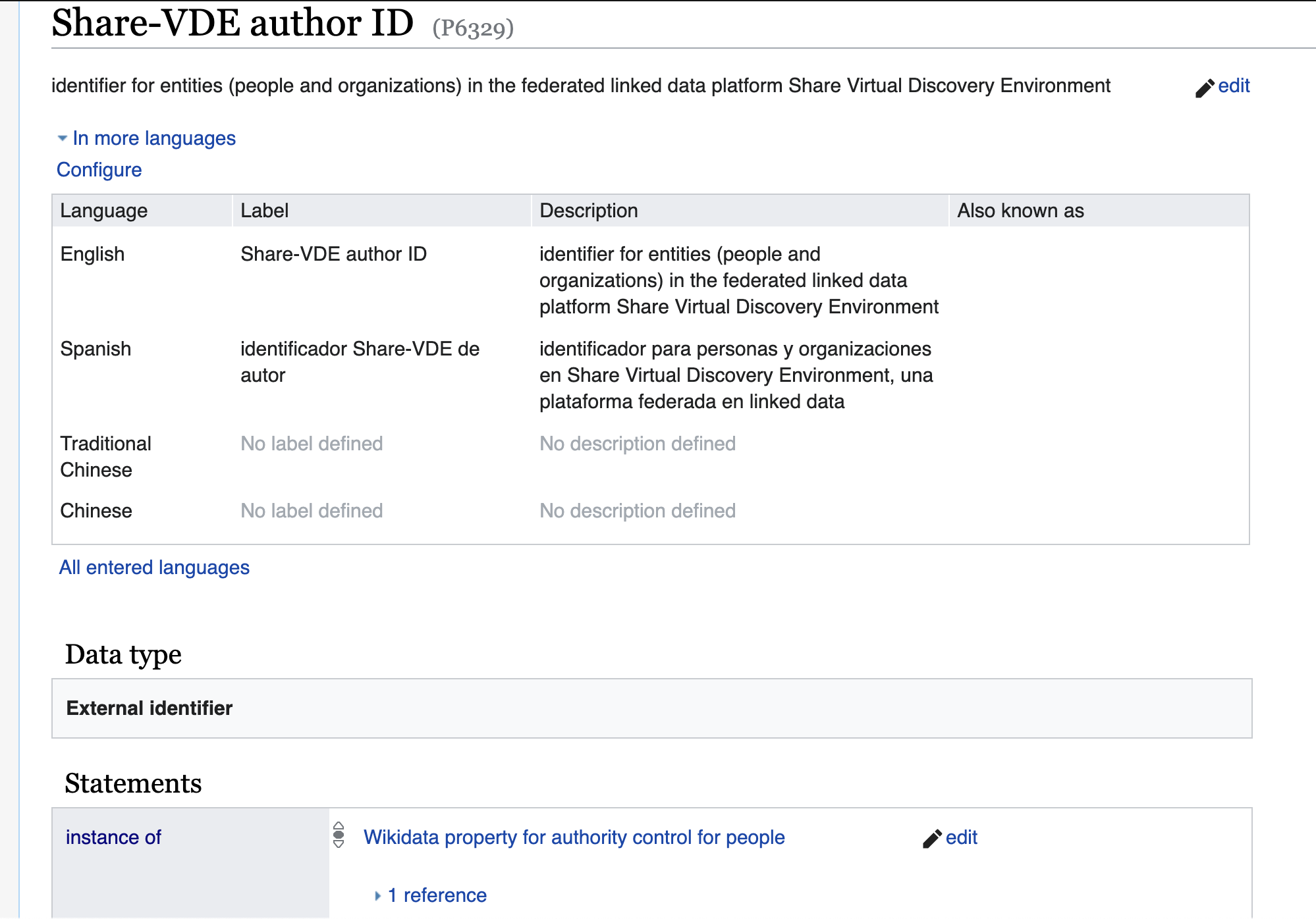The width and height of the screenshot is (1316, 919).
Task: Click the "External identifier" data type box
Action: coord(149,708)
